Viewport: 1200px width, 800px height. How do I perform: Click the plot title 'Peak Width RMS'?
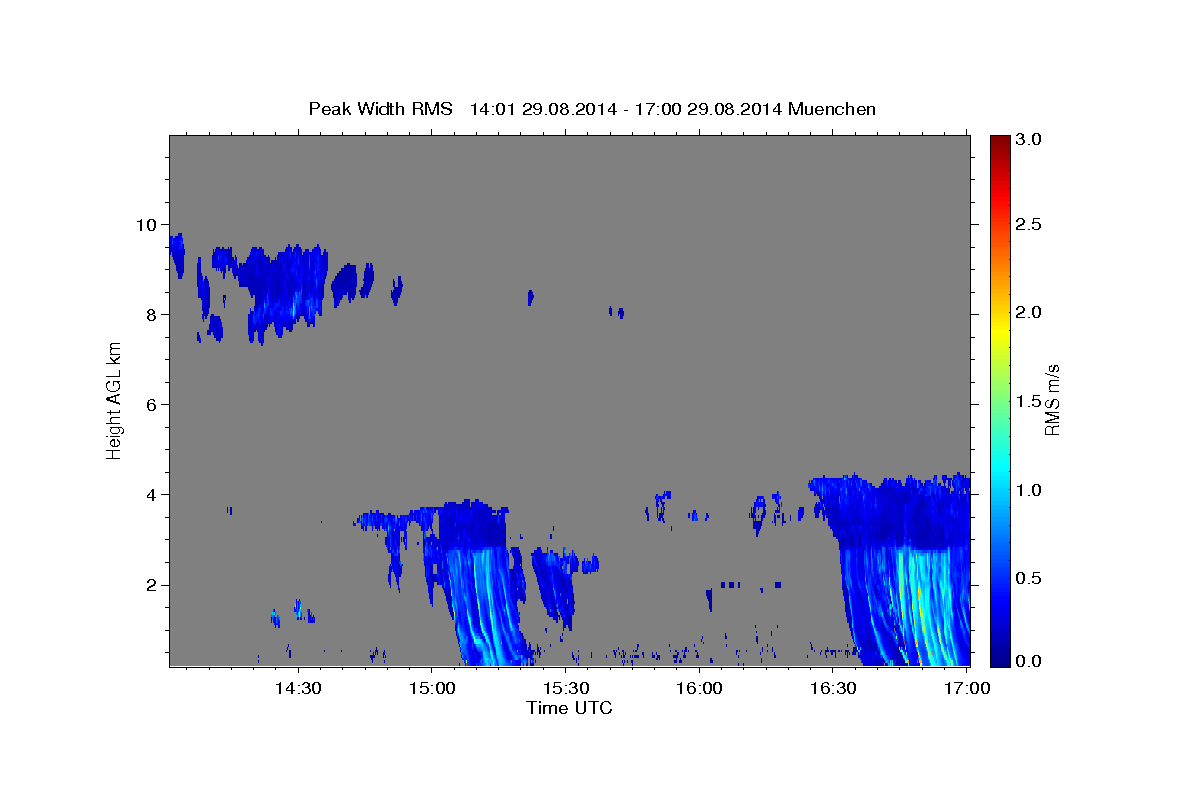(380, 109)
